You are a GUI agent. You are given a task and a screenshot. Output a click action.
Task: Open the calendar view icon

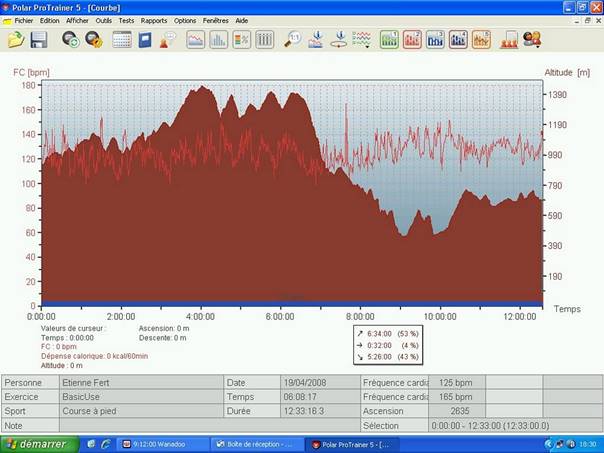click(x=122, y=40)
